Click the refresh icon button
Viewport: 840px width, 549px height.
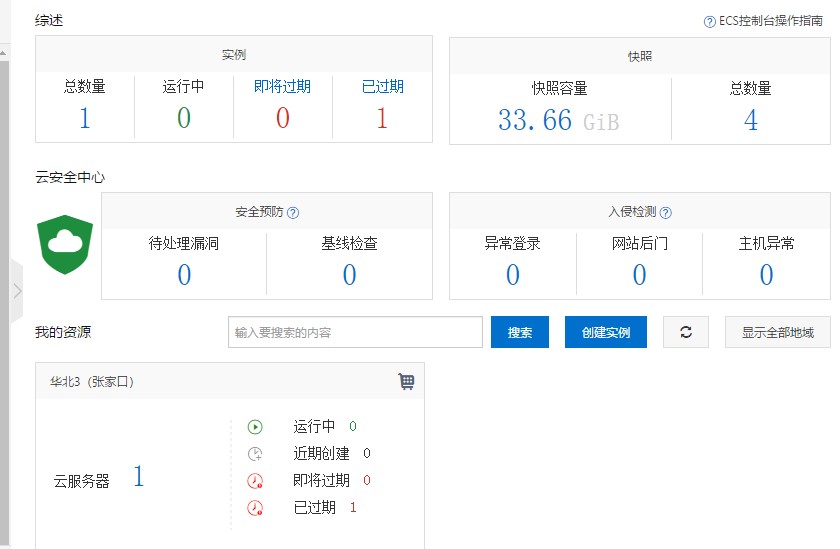tap(686, 332)
